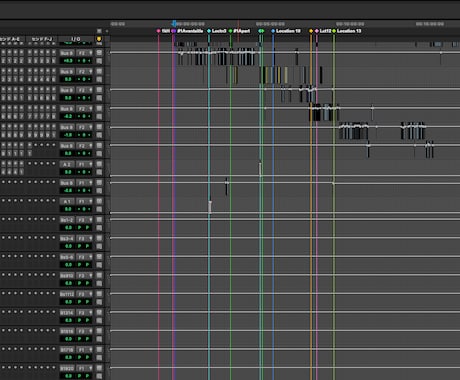Click the icon right of the A 1 F1 dropdown
This screenshot has width=460, height=380.
99,201
